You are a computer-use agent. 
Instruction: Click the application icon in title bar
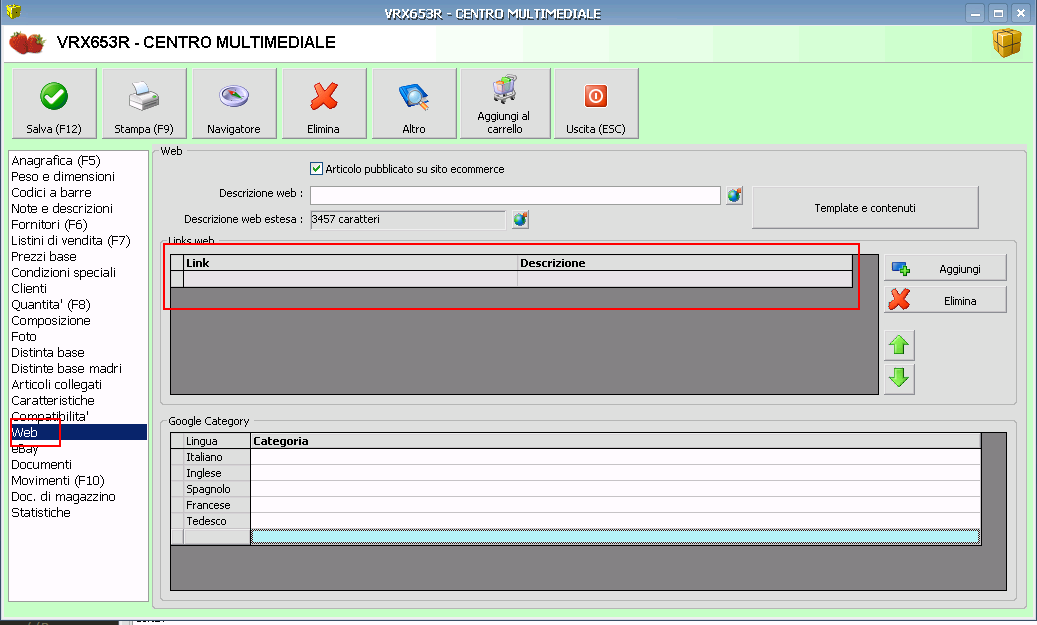pyautogui.click(x=13, y=11)
